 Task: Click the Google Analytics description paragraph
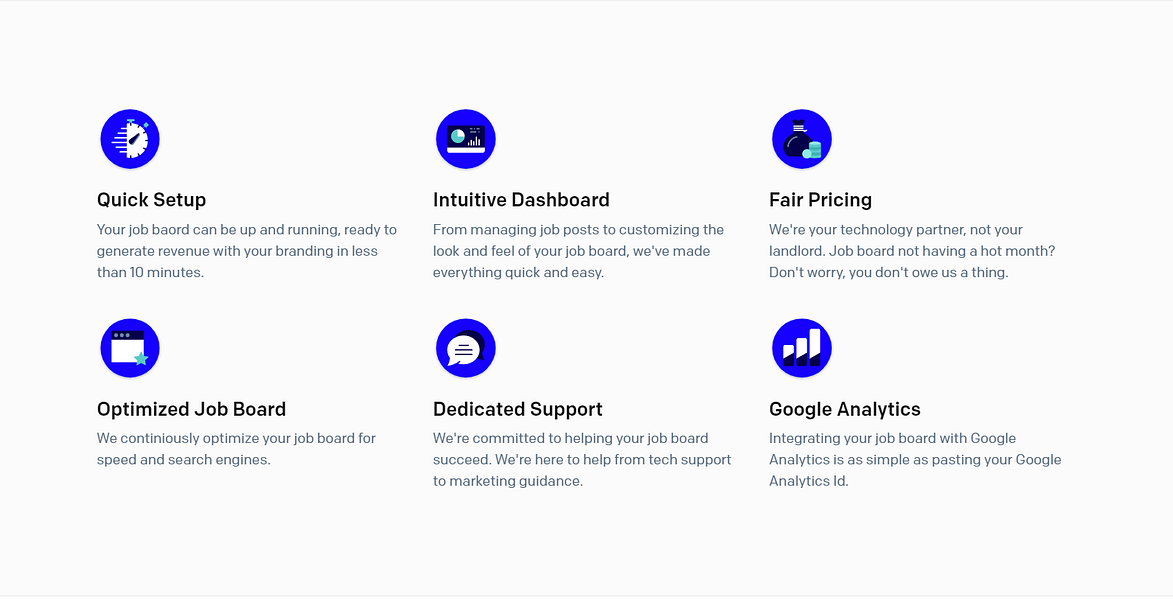click(915, 460)
